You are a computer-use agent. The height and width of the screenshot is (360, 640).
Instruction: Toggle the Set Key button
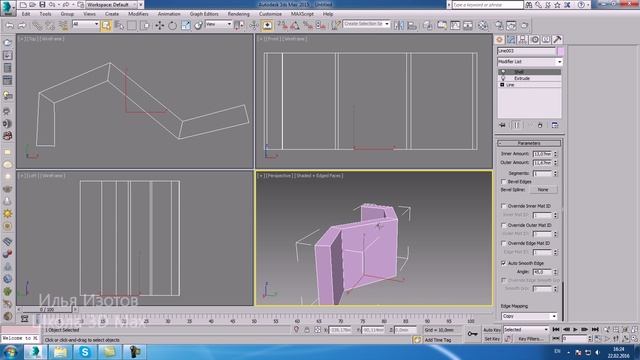pos(492,339)
